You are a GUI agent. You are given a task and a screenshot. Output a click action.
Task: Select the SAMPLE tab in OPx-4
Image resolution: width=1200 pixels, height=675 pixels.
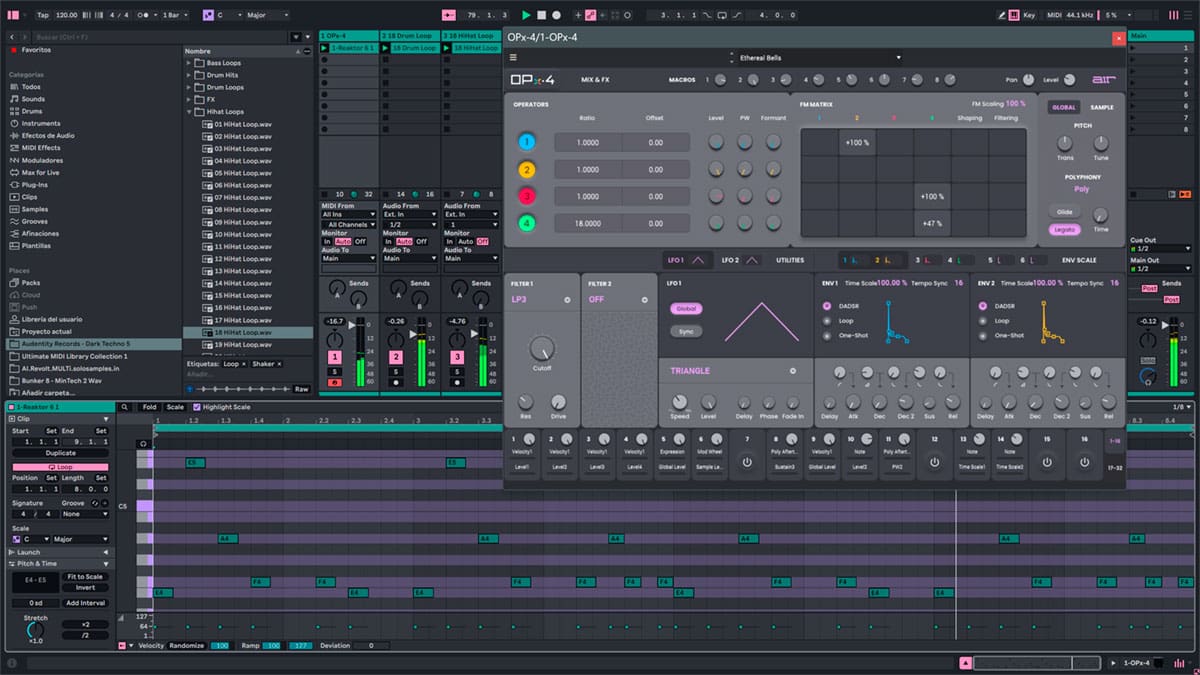coord(1102,107)
